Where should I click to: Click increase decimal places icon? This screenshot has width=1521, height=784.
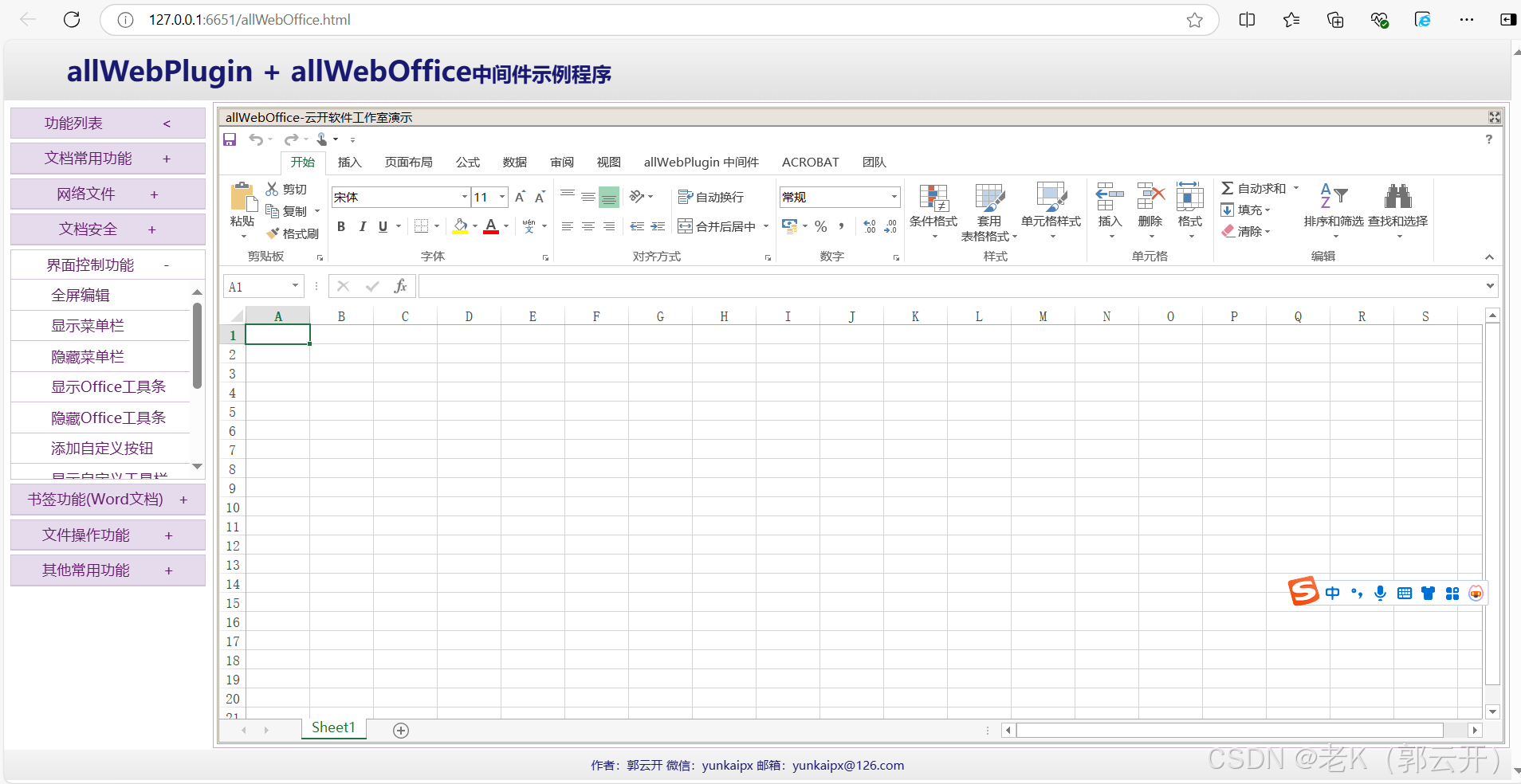point(870,226)
